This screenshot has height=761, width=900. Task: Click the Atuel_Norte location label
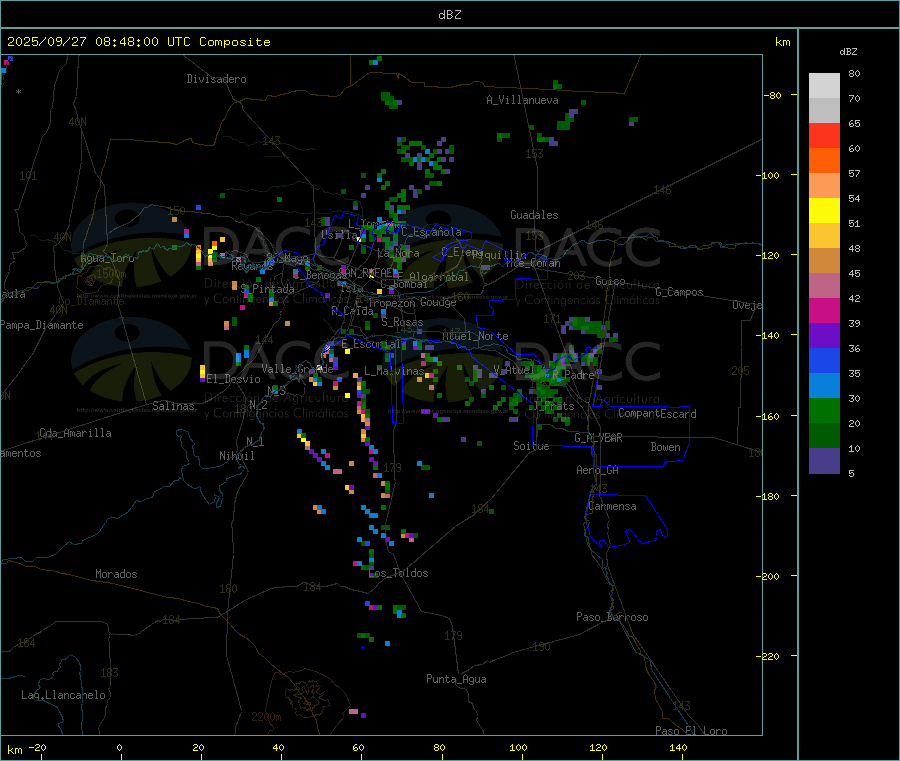pyautogui.click(x=475, y=336)
